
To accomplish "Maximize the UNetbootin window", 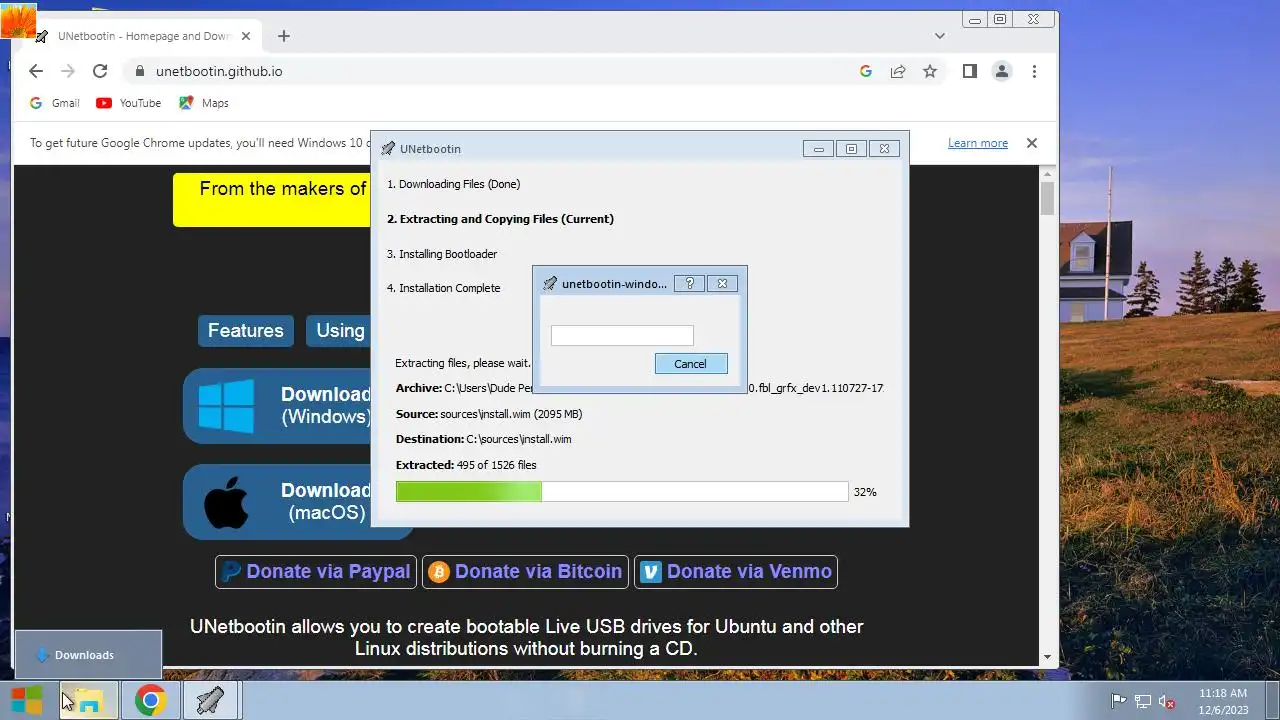I will (851, 149).
